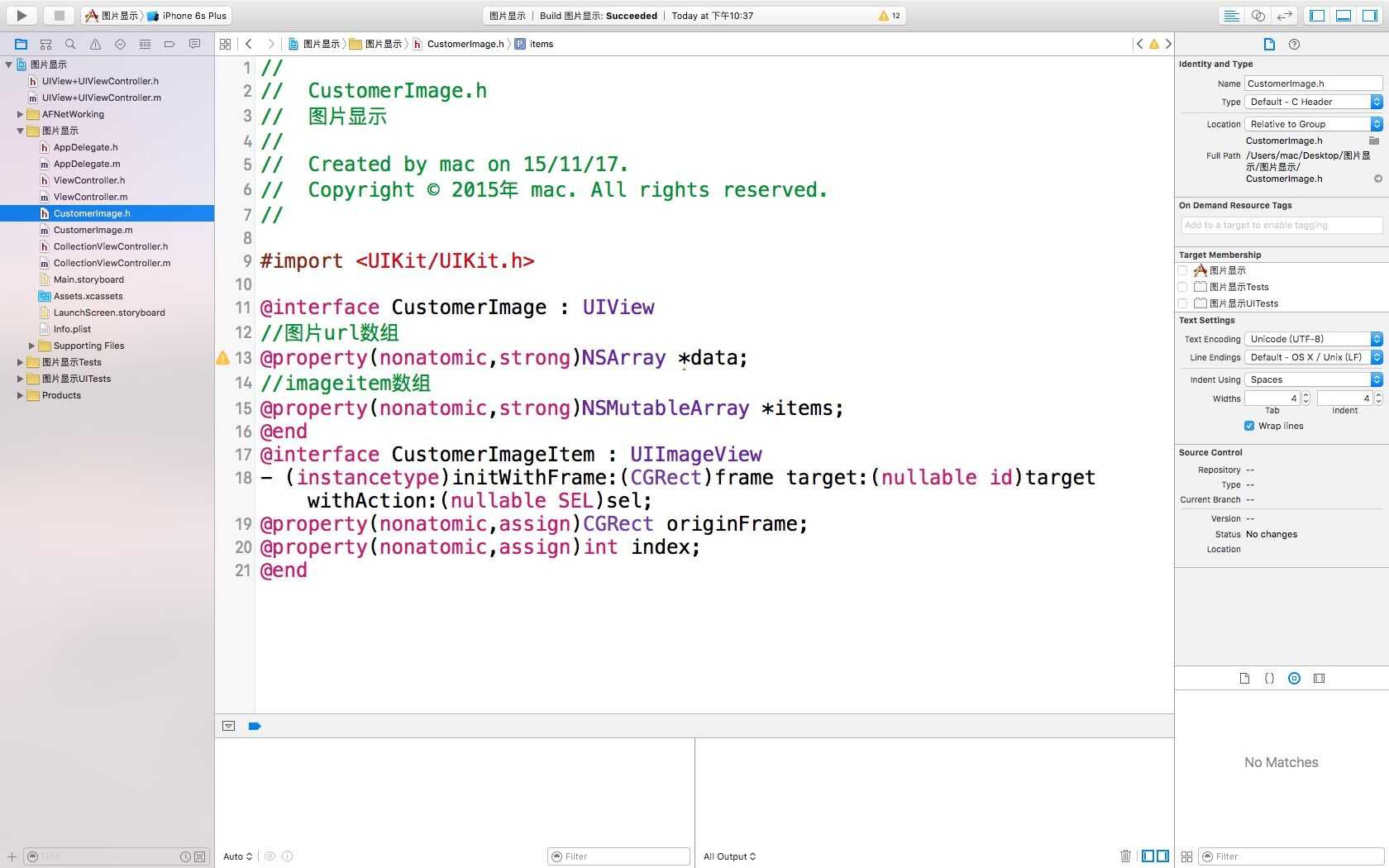Clear the console with trash icon

[x=1125, y=856]
